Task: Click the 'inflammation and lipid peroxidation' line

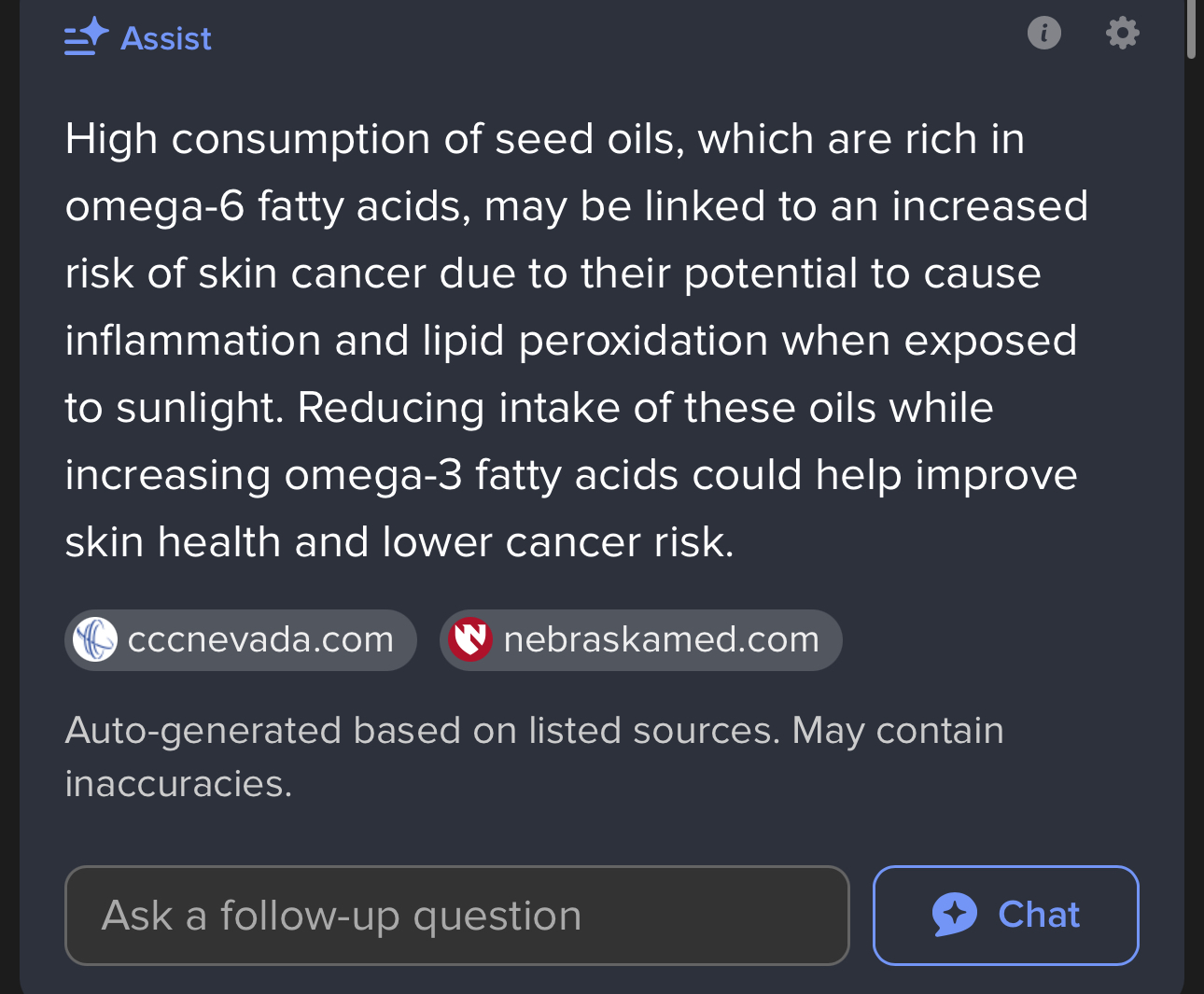Action: [571, 341]
